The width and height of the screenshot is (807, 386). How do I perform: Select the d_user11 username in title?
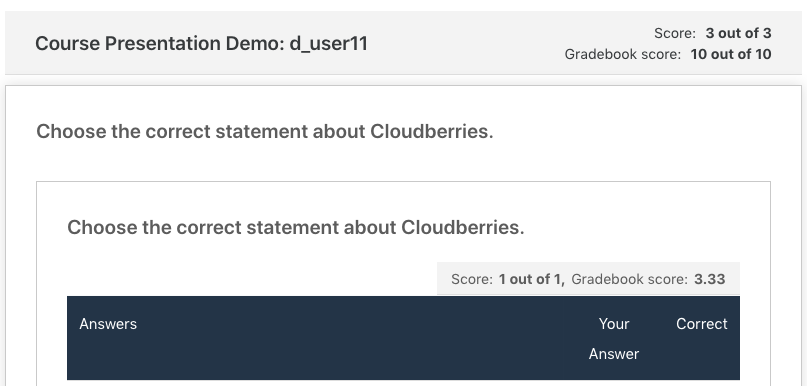coord(329,43)
